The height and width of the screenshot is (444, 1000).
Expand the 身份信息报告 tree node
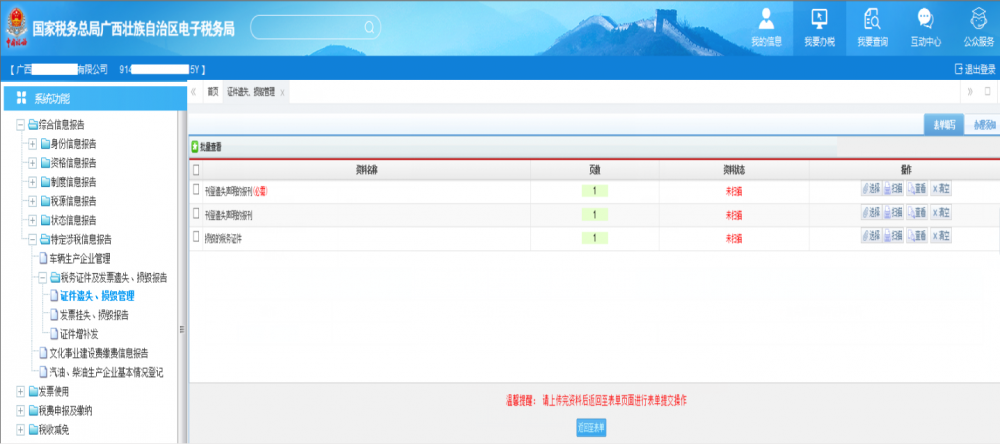(x=32, y=144)
